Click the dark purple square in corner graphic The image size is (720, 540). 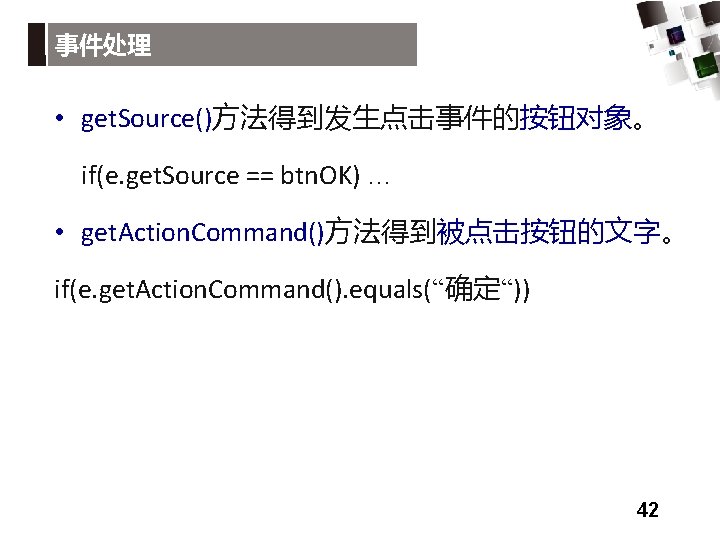675,36
